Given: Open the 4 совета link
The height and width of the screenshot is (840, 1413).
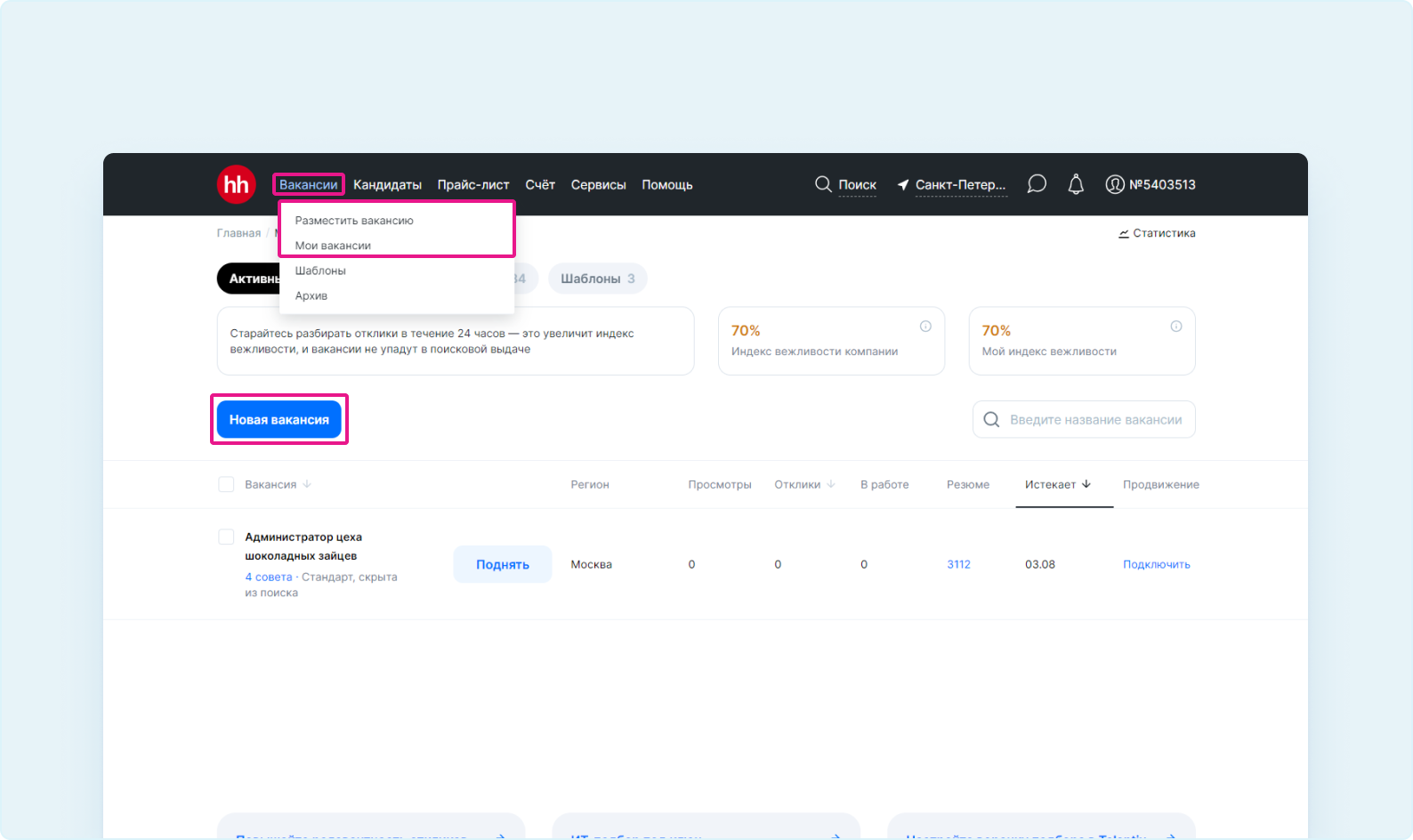Looking at the screenshot, I should (269, 577).
